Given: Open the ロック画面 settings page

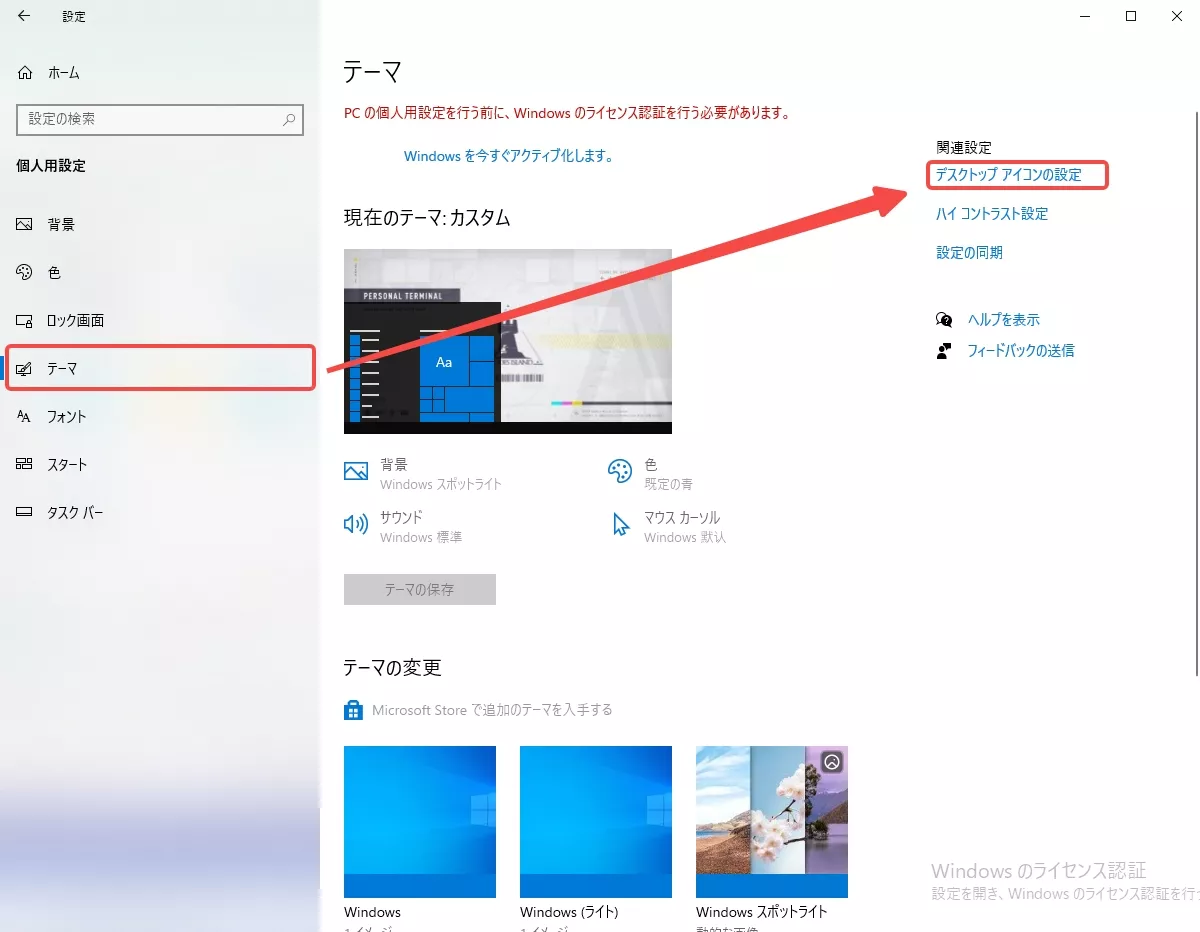Looking at the screenshot, I should point(160,321).
